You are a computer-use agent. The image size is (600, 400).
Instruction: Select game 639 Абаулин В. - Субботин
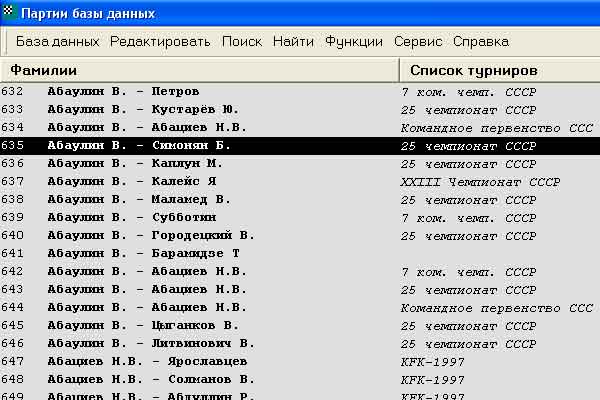click(300, 217)
